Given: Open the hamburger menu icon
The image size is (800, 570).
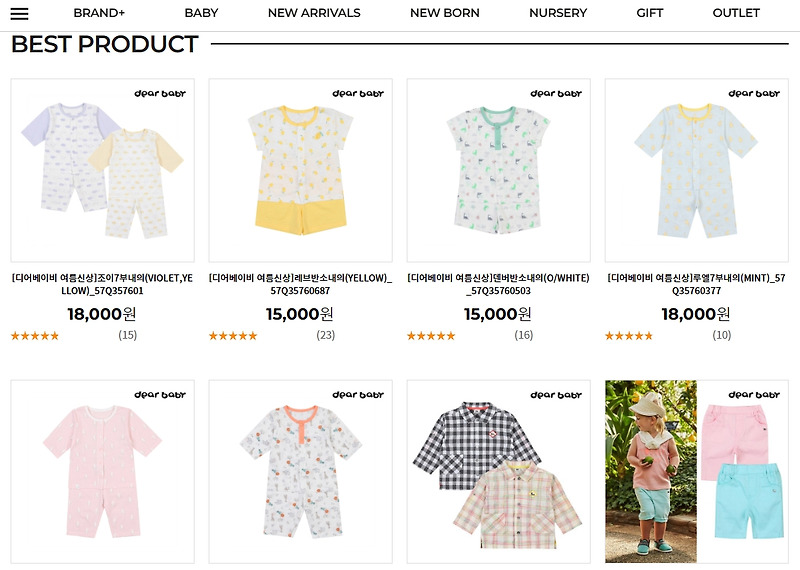Looking at the screenshot, I should pos(19,14).
